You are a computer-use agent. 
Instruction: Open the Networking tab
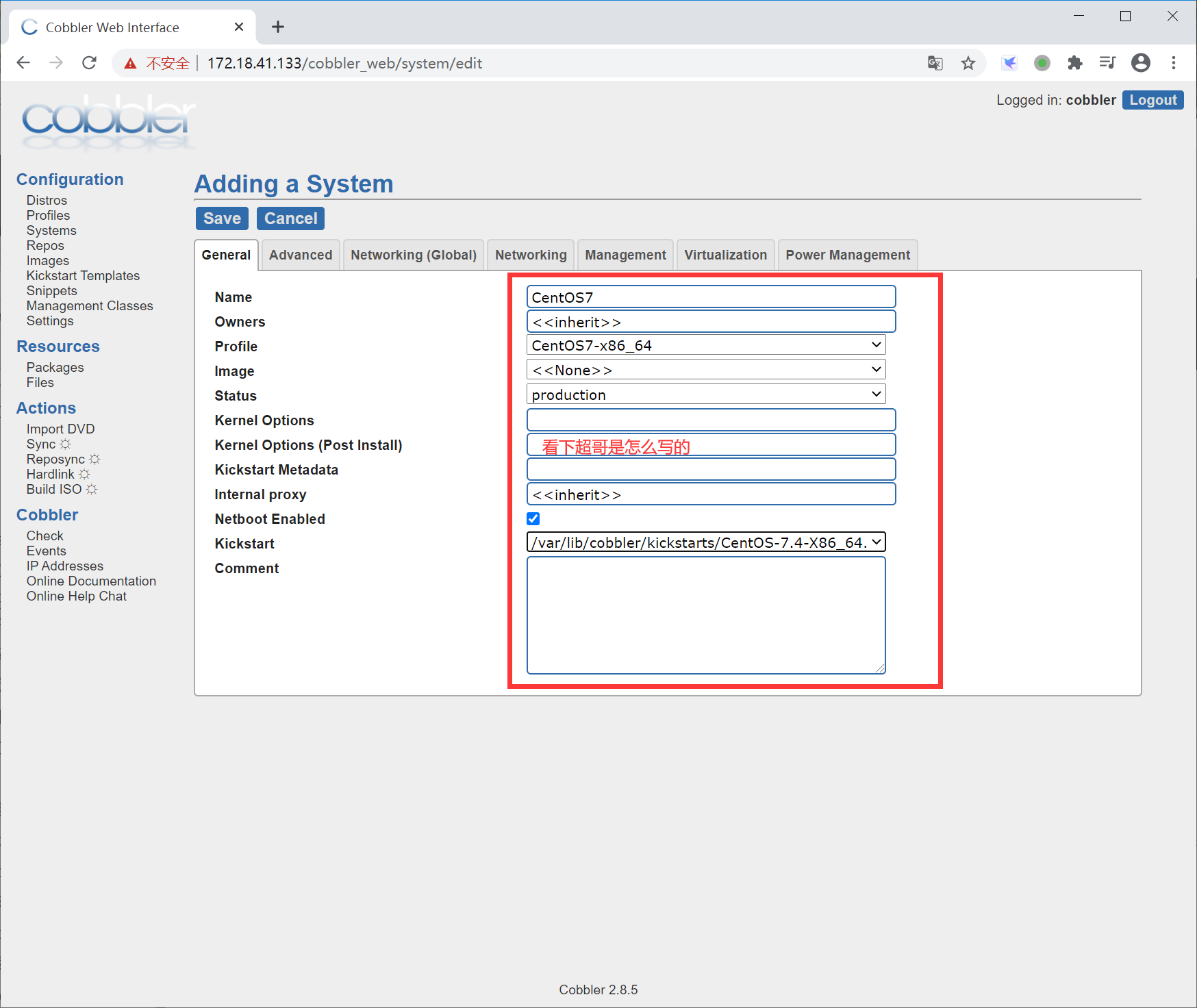point(531,255)
